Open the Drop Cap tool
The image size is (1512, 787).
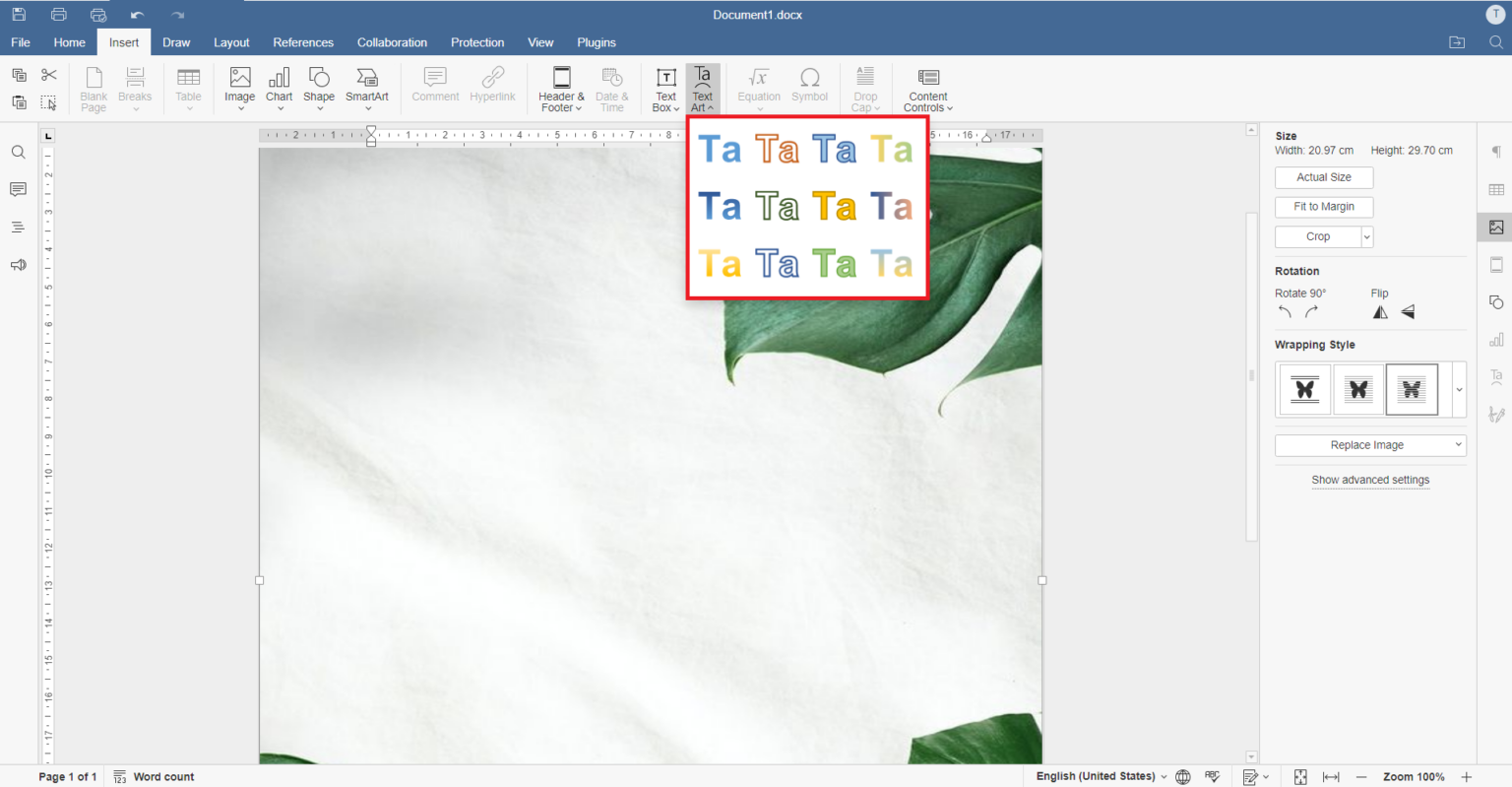864,89
